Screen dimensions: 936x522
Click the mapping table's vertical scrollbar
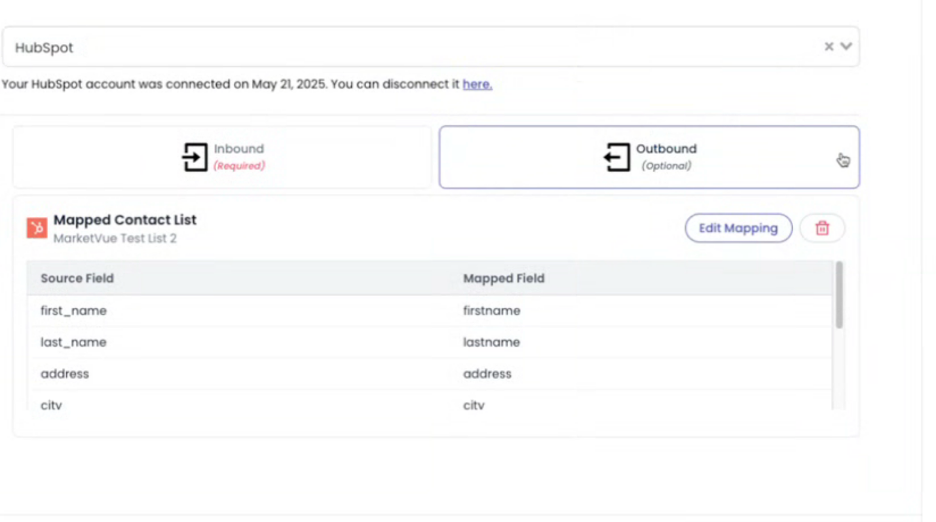pos(839,295)
